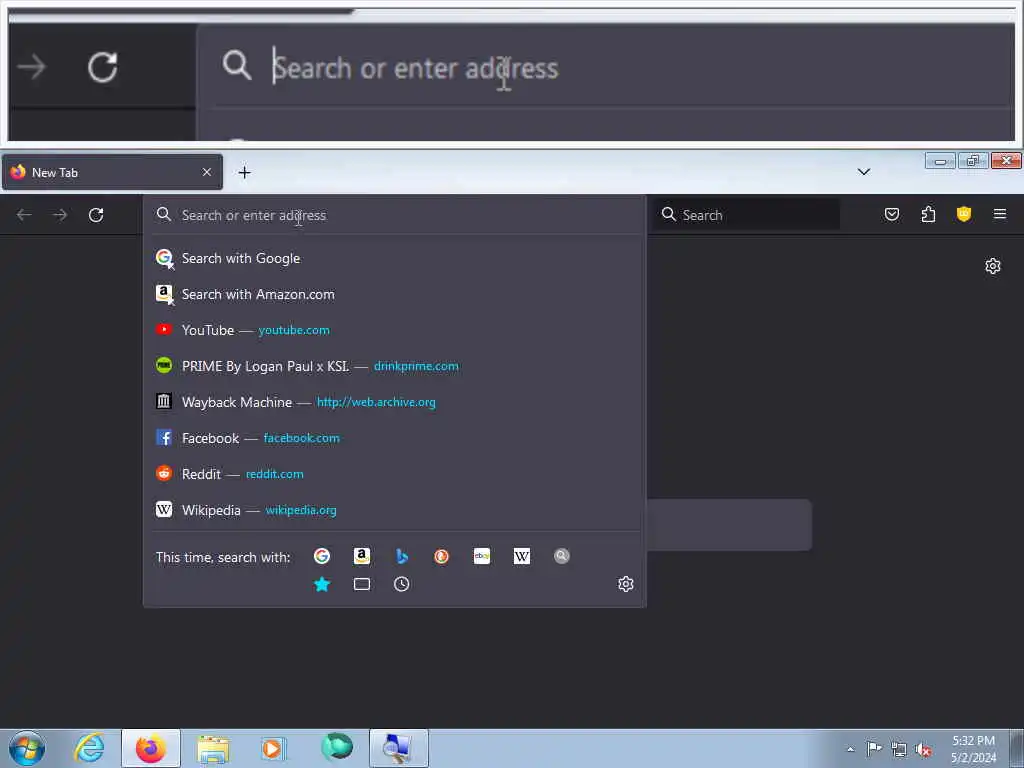Viewport: 1024px width, 768px height.
Task: Open the new tab page settings gear
Action: tap(993, 266)
